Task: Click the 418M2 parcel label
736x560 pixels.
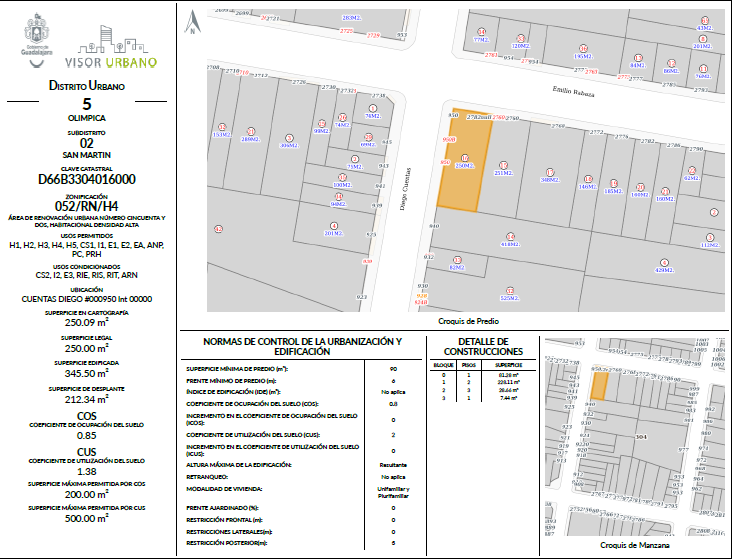Action: pyautogui.click(x=510, y=245)
